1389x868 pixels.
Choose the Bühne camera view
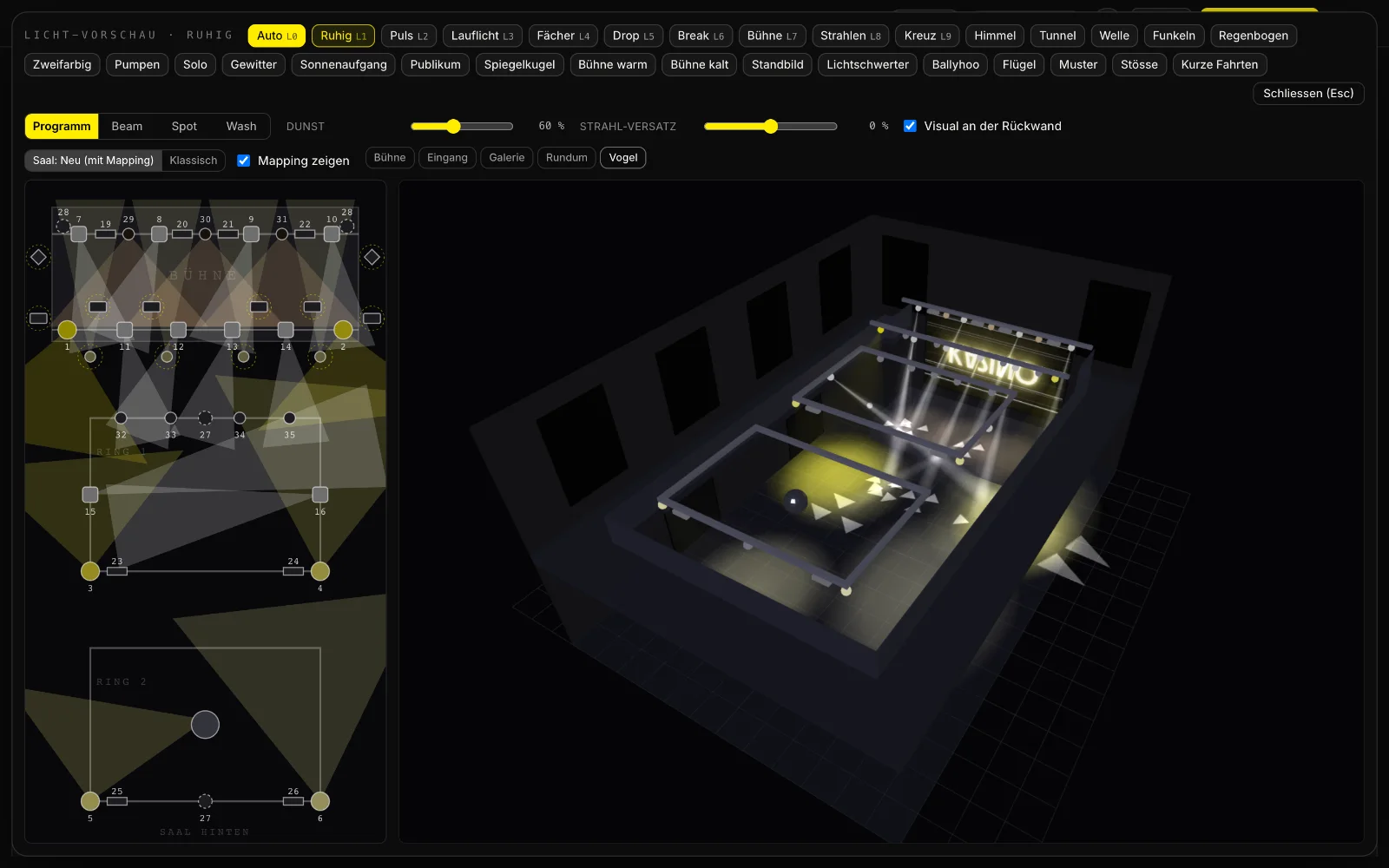tap(390, 158)
